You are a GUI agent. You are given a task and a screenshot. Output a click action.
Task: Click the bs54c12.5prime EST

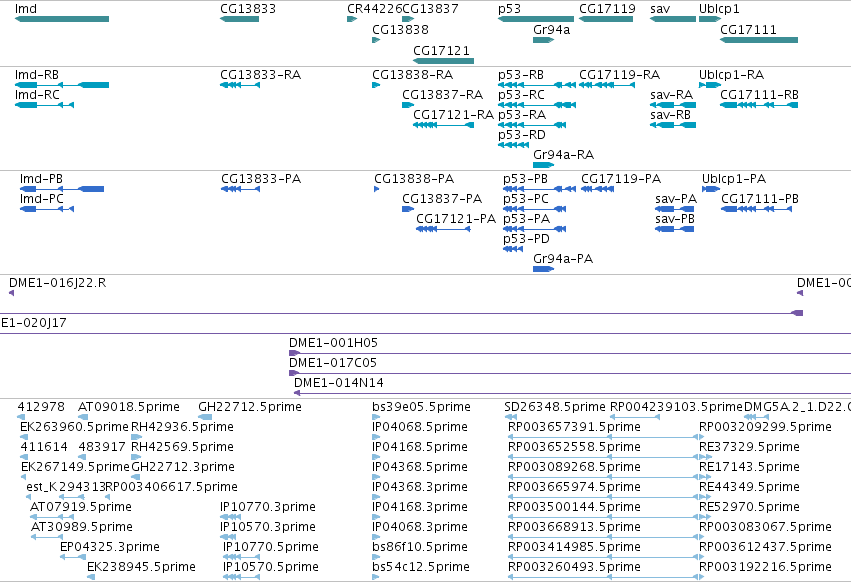(x=376, y=577)
